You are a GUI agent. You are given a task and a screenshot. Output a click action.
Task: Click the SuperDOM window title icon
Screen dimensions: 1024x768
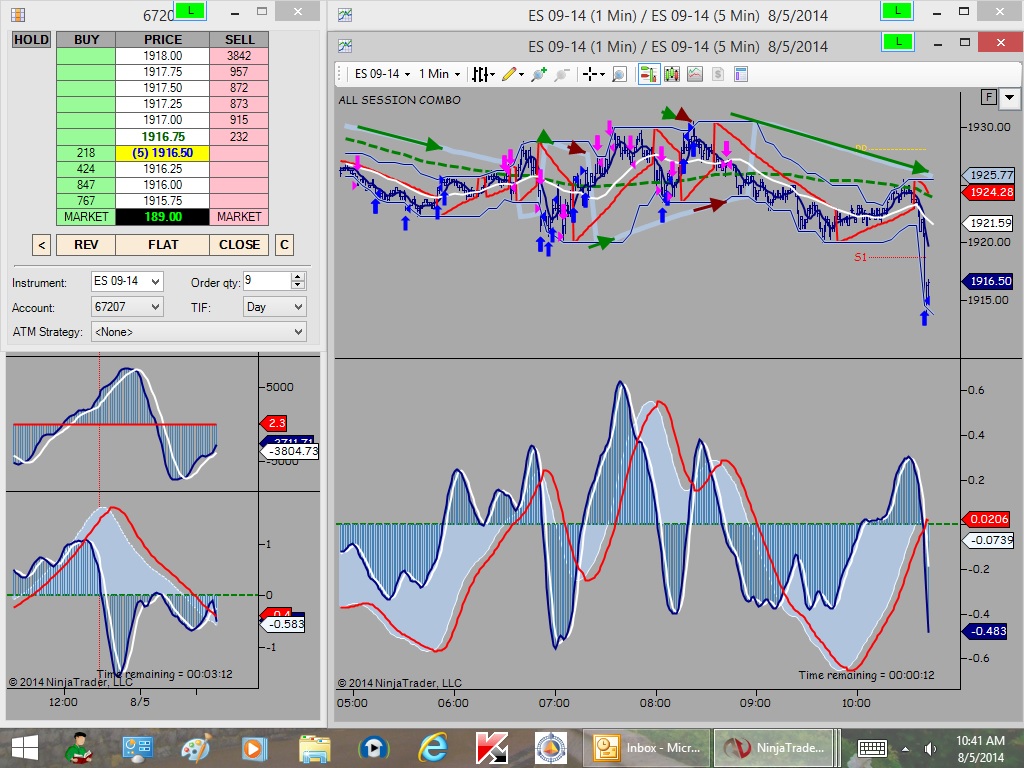pyautogui.click(x=18, y=14)
